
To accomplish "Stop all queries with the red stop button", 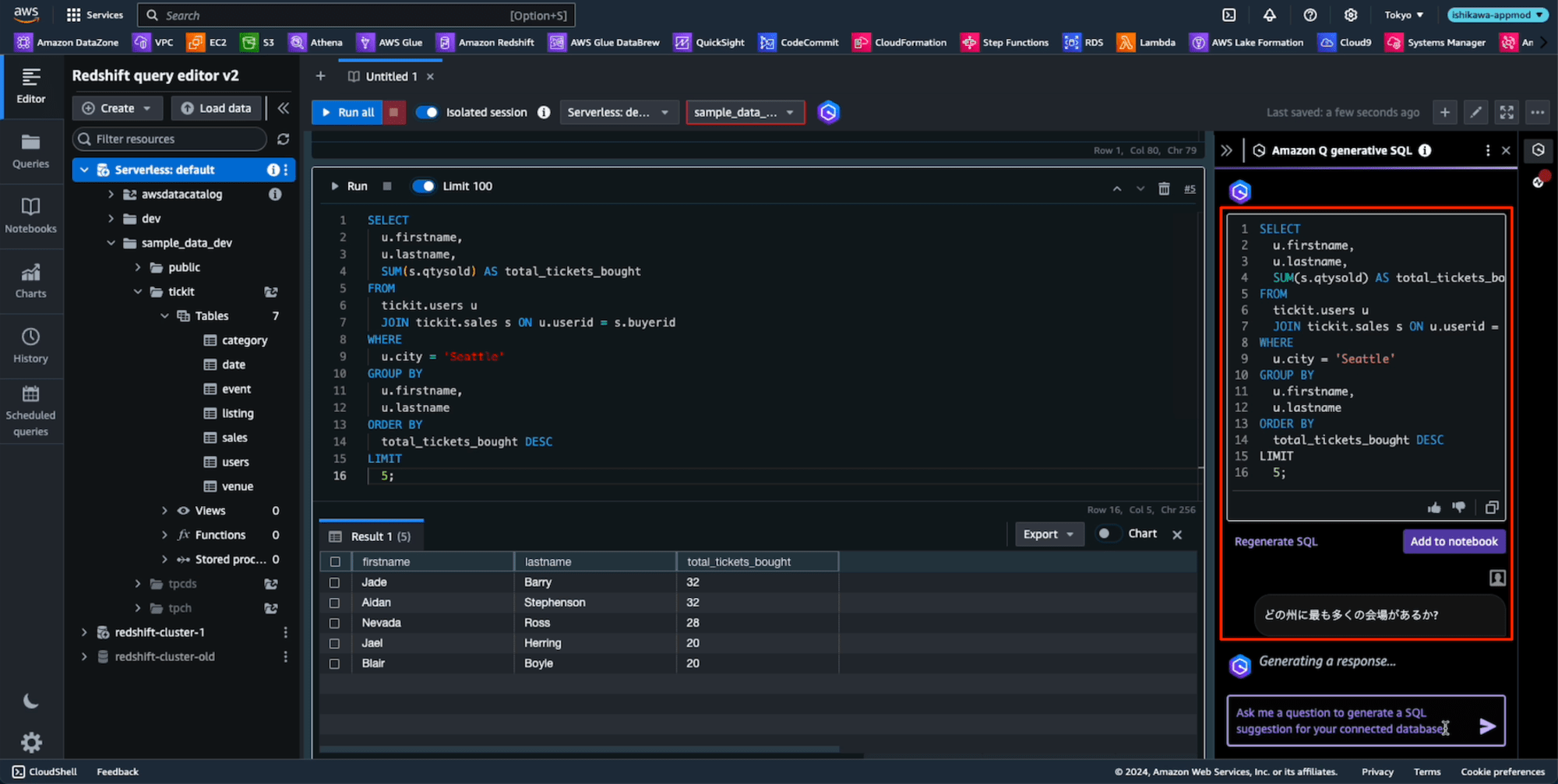I will pyautogui.click(x=394, y=112).
